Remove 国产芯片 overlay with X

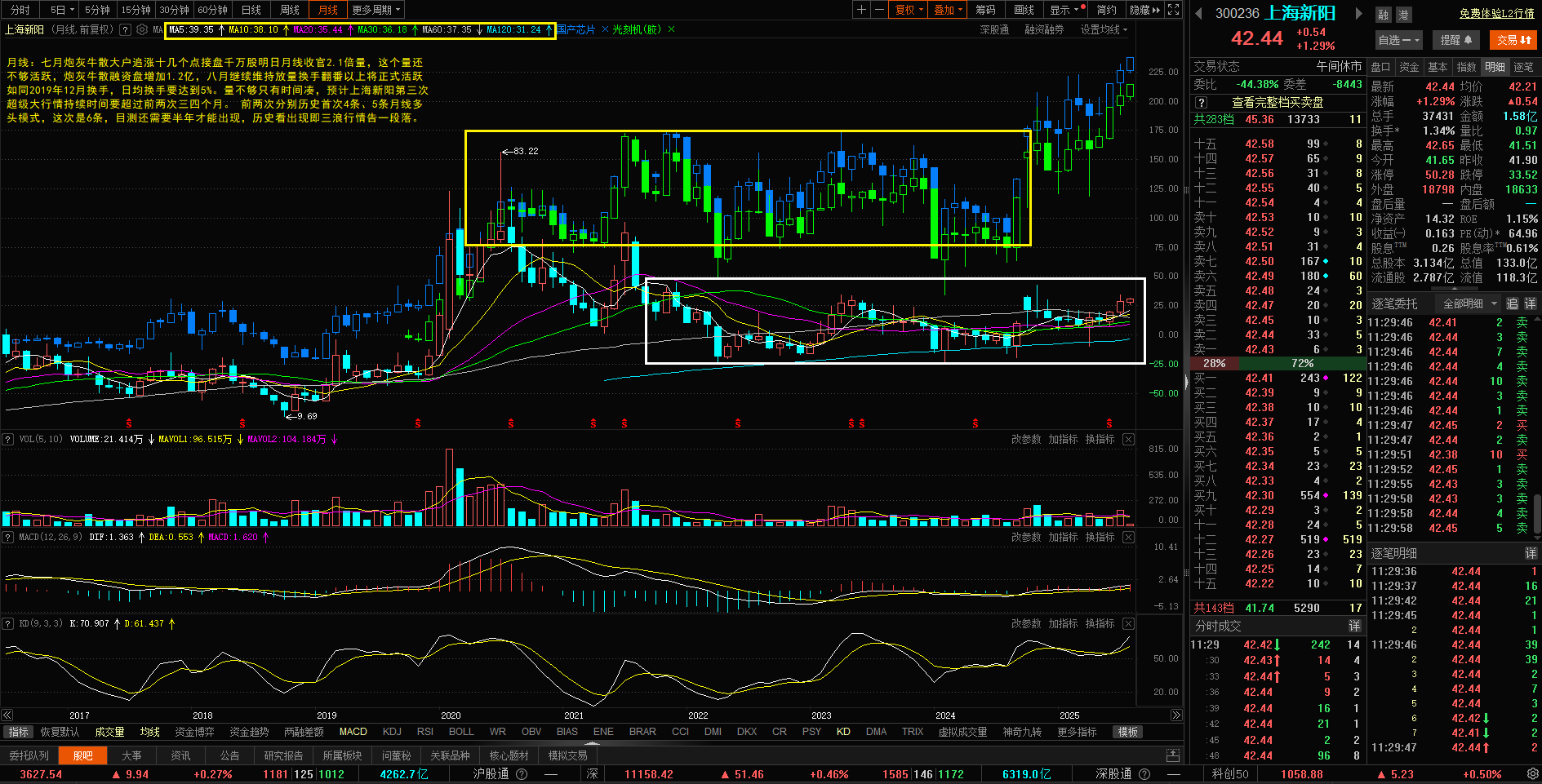(x=605, y=29)
